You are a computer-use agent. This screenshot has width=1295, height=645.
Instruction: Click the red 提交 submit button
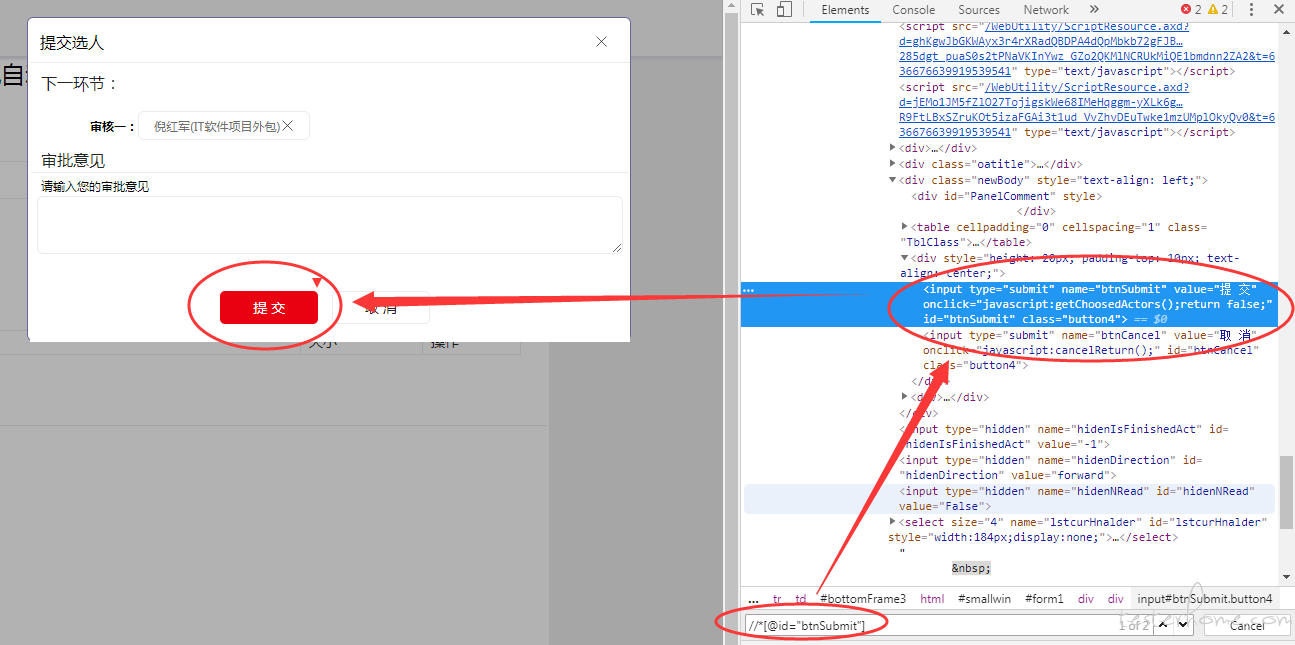click(x=269, y=308)
